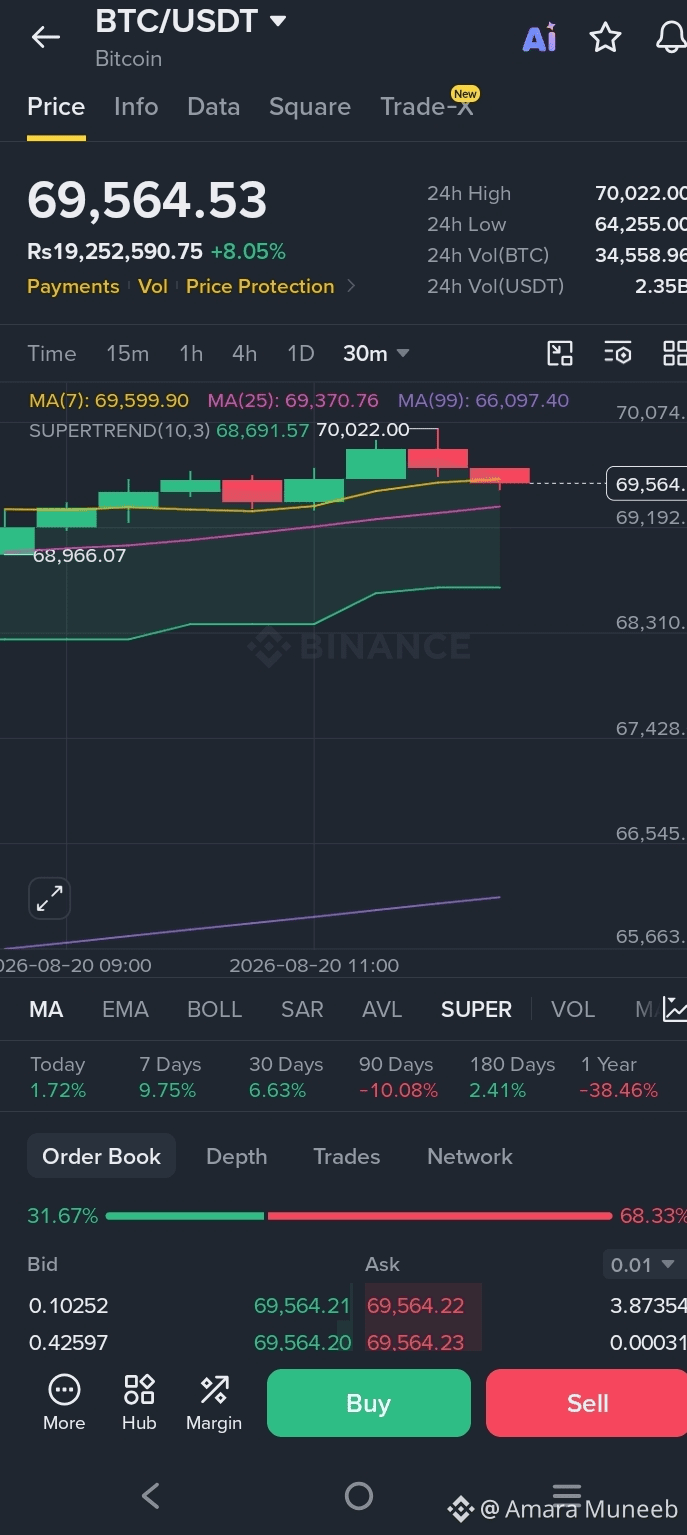
Task: Tap the Android home navigation button
Action: tap(358, 1496)
